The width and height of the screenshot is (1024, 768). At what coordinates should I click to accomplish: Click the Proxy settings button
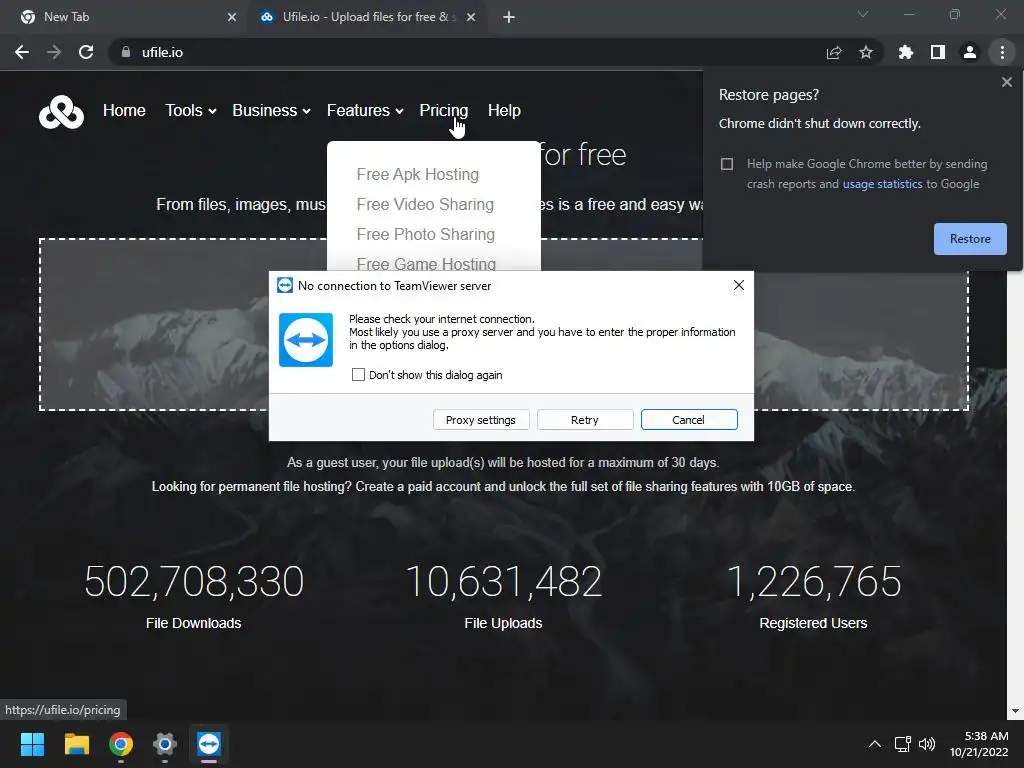[481, 420]
